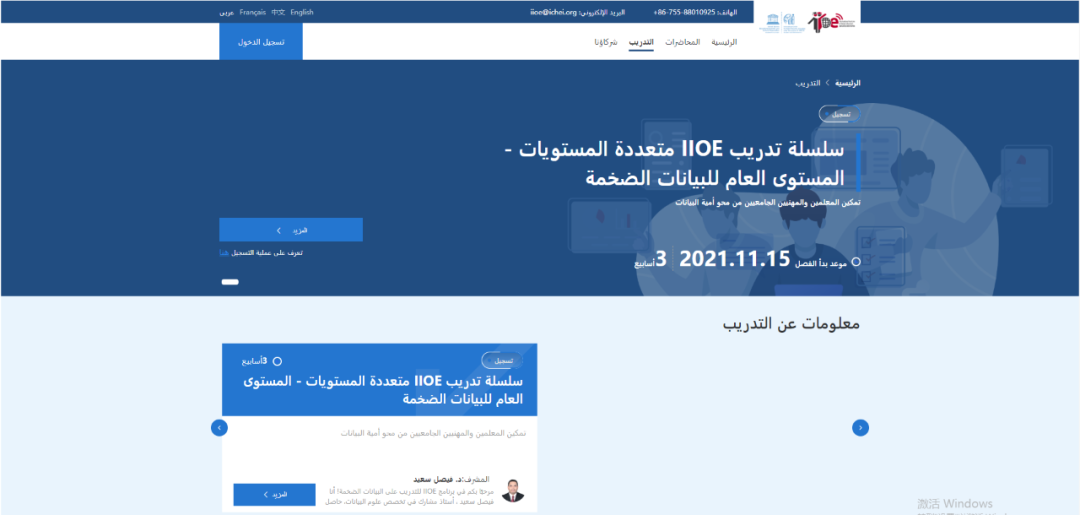Click the white carousel indicator in banner
Viewport: 1080px width, 515px height.
(x=230, y=282)
